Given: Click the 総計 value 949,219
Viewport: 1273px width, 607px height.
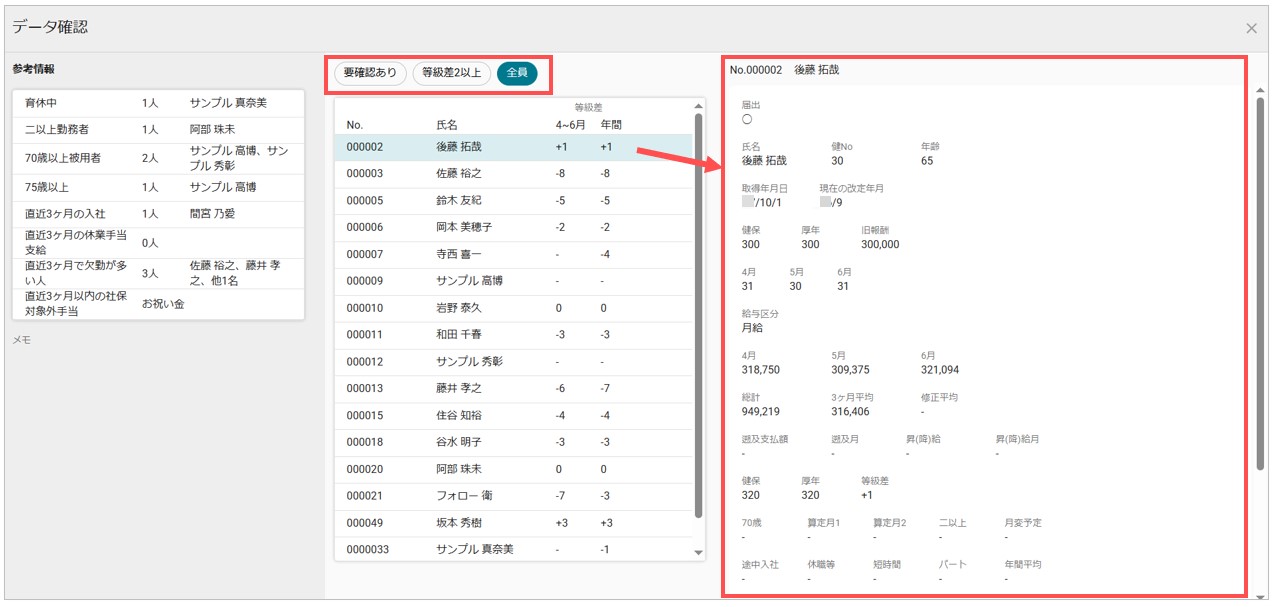Looking at the screenshot, I should (x=761, y=411).
